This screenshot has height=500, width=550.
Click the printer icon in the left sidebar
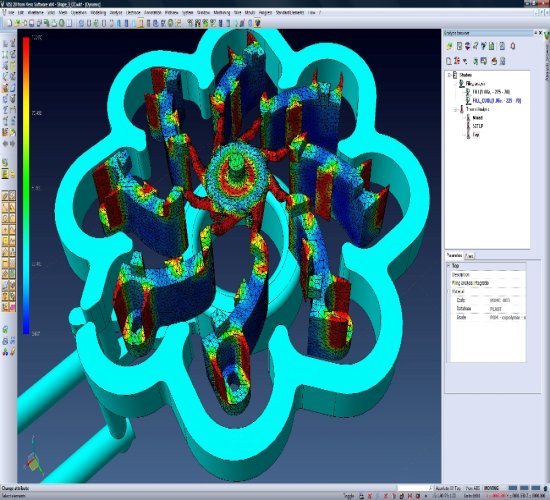[5, 341]
